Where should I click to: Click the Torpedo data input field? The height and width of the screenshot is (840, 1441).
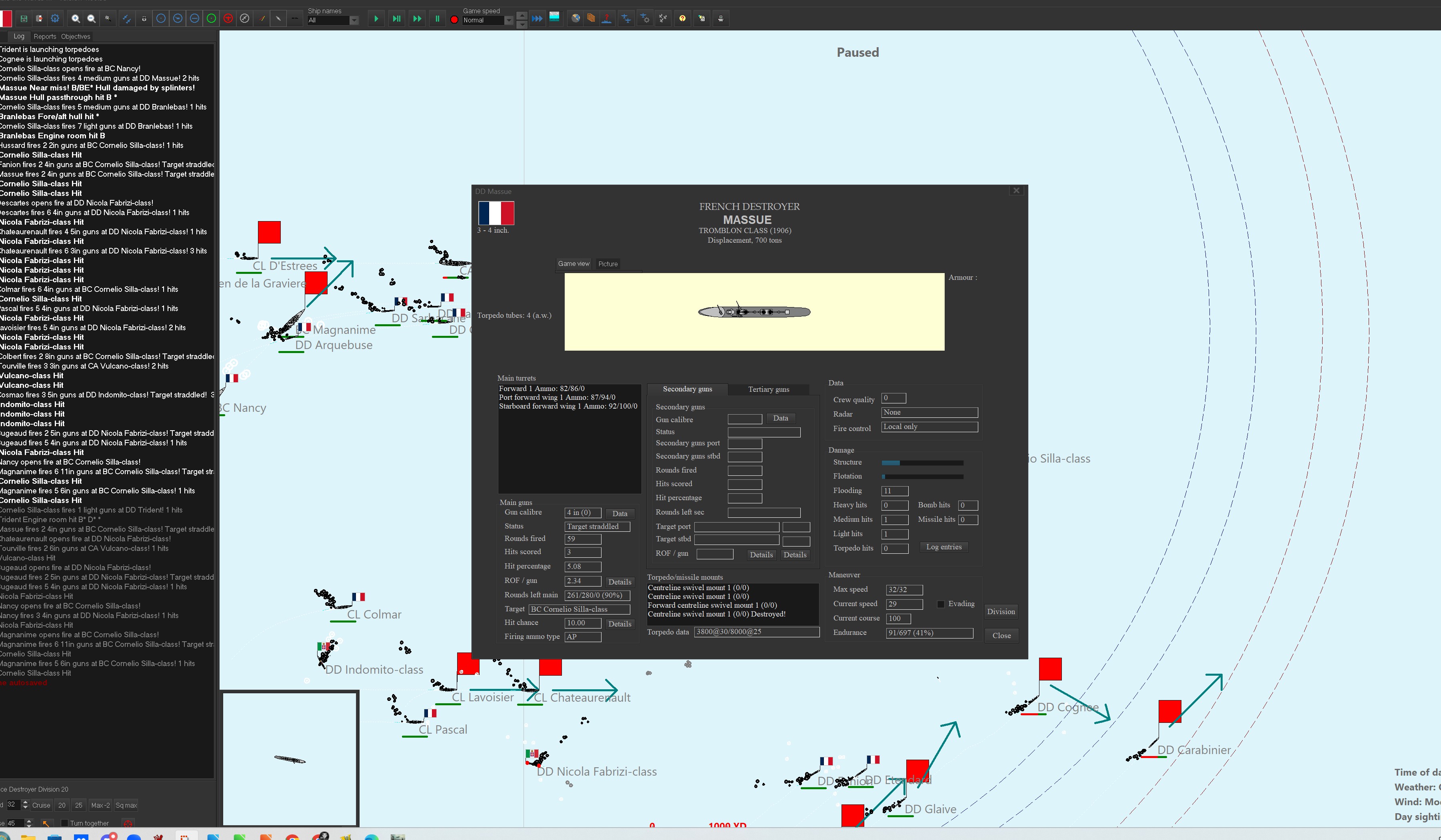coord(756,632)
